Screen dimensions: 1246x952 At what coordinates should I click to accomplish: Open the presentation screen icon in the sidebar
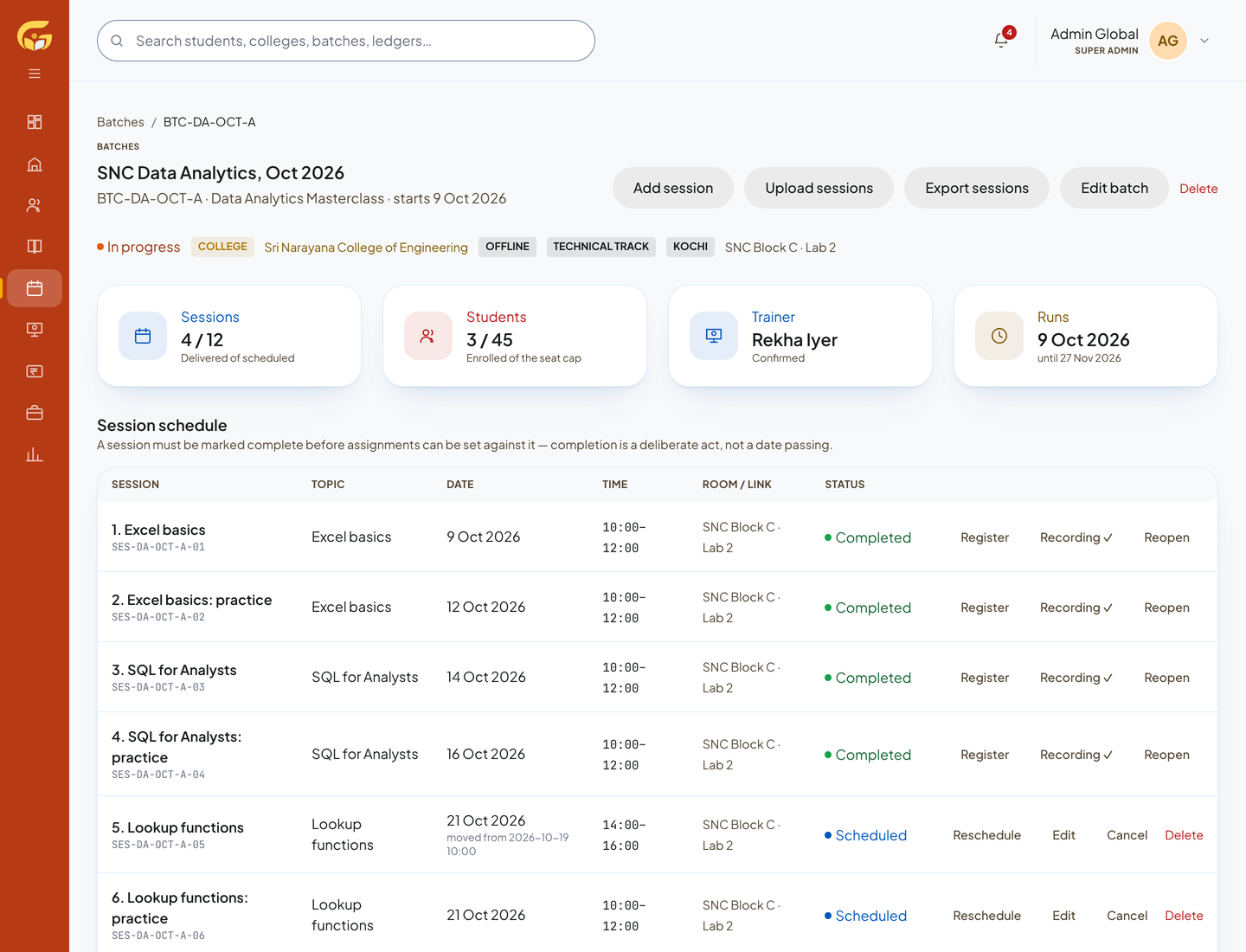[35, 330]
